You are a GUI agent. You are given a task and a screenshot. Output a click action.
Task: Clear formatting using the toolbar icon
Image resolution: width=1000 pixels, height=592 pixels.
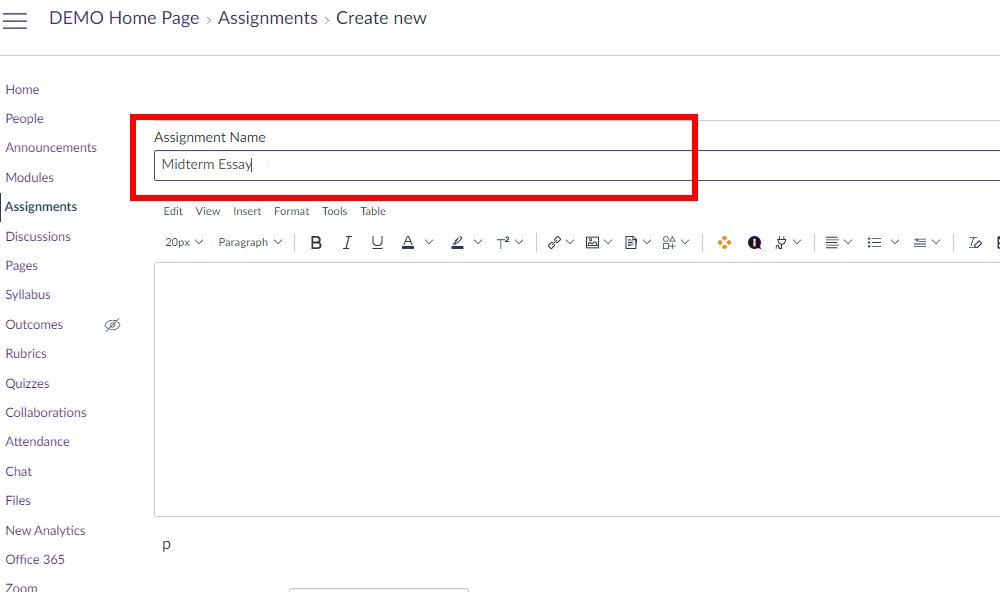tap(975, 242)
